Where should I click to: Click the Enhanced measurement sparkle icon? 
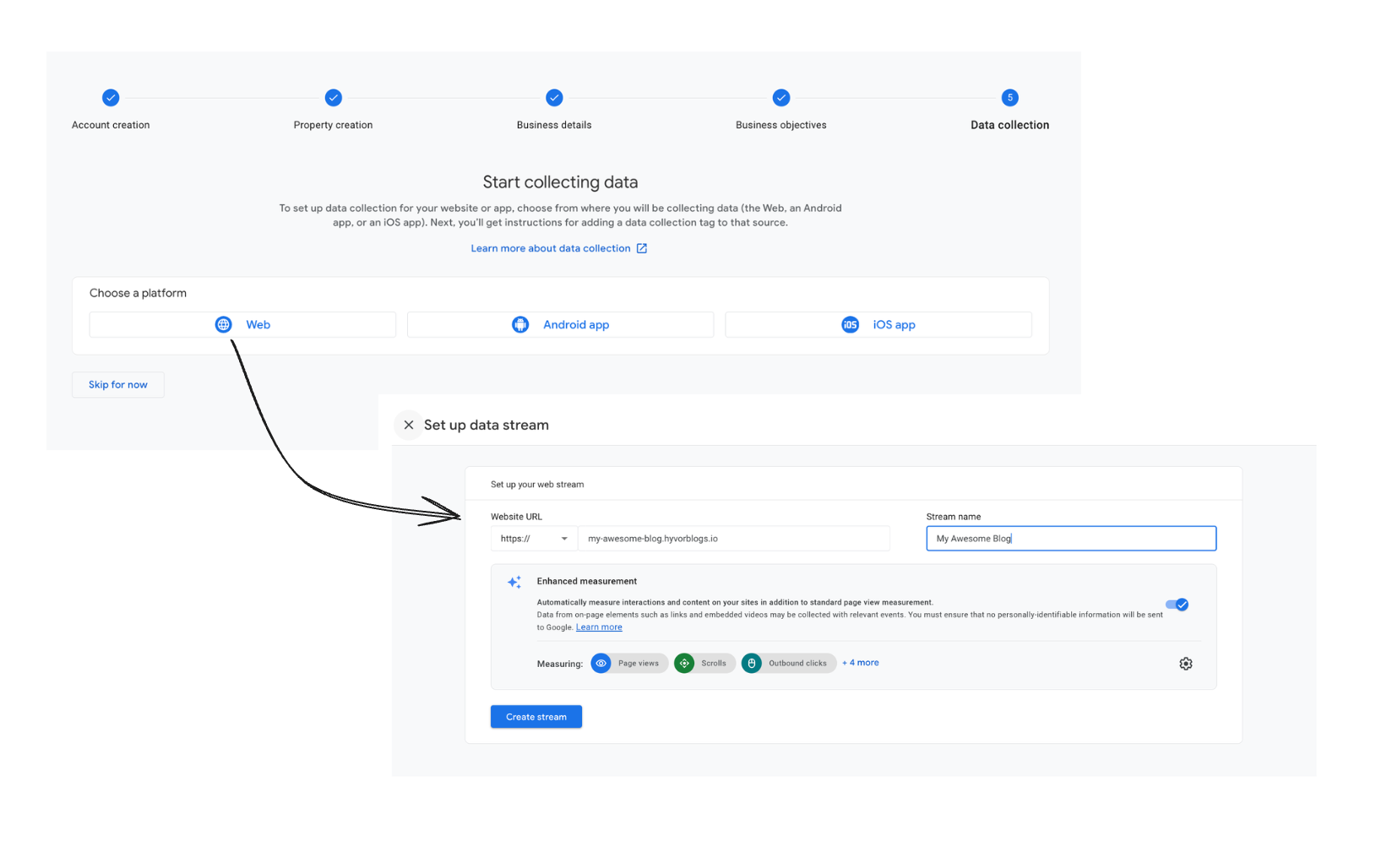click(x=514, y=582)
